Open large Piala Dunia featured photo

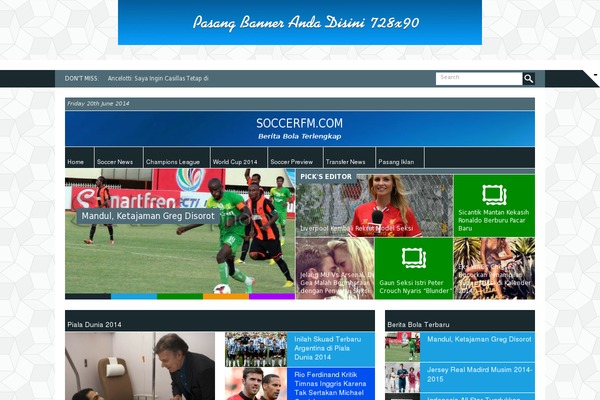140,366
